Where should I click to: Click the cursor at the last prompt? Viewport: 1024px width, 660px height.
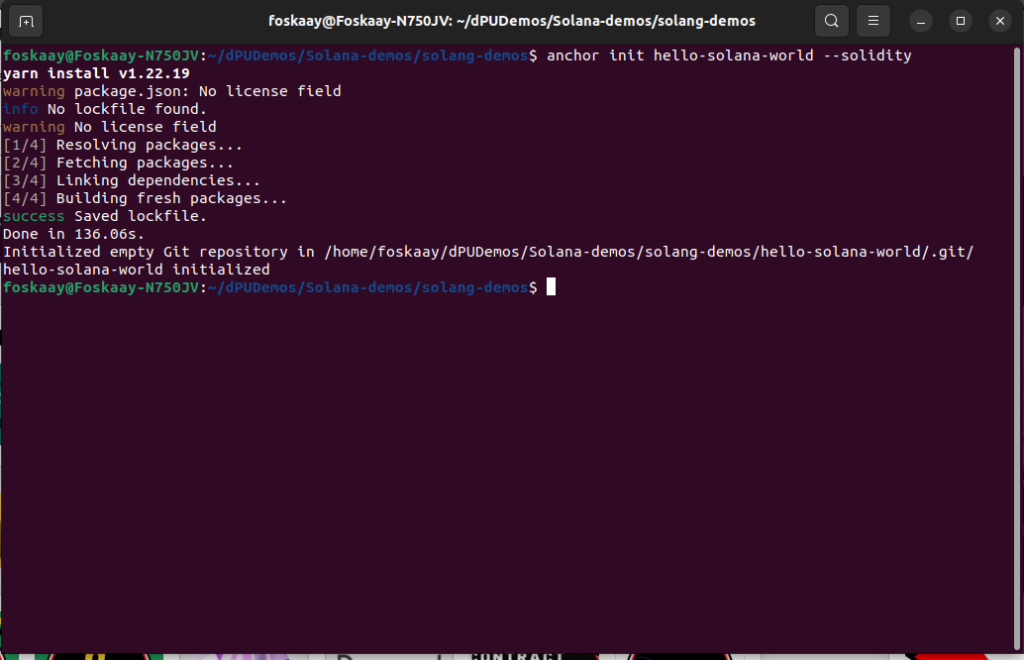(x=551, y=287)
